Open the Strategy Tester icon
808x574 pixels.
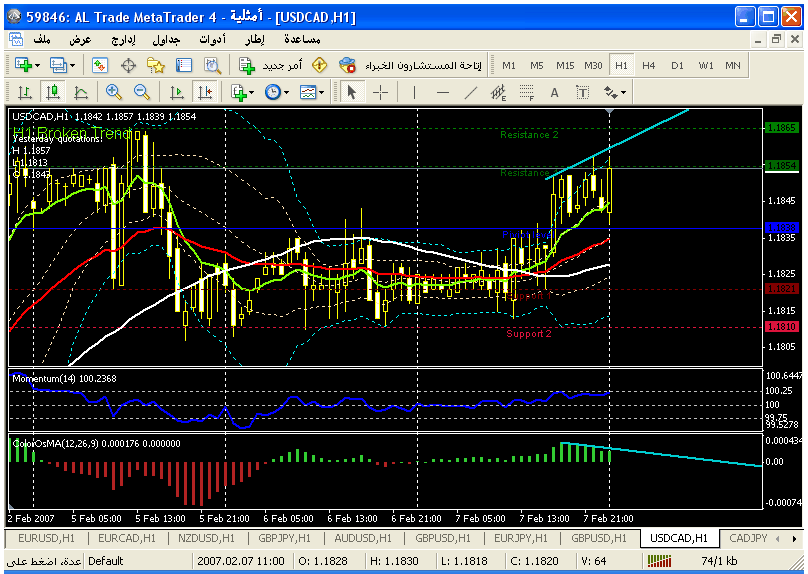(x=212, y=65)
